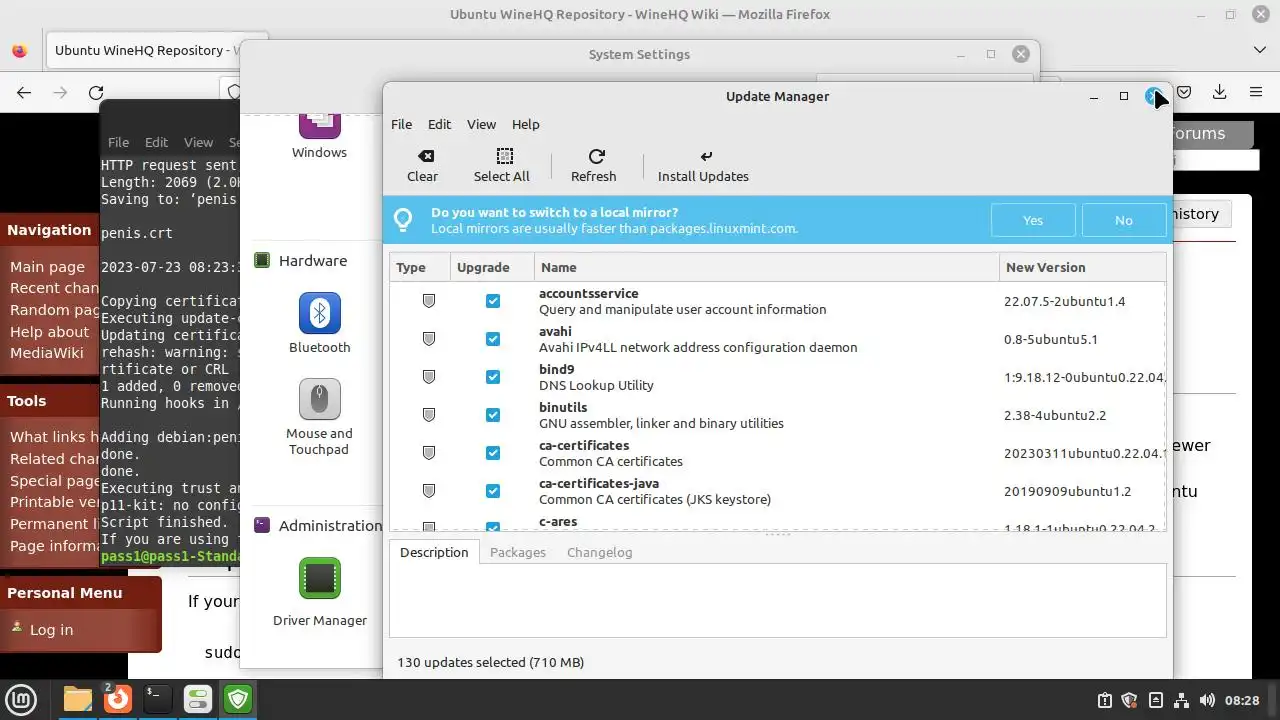The width and height of the screenshot is (1280, 720).
Task: Click the volume icon in the system tray
Action: point(1207,700)
